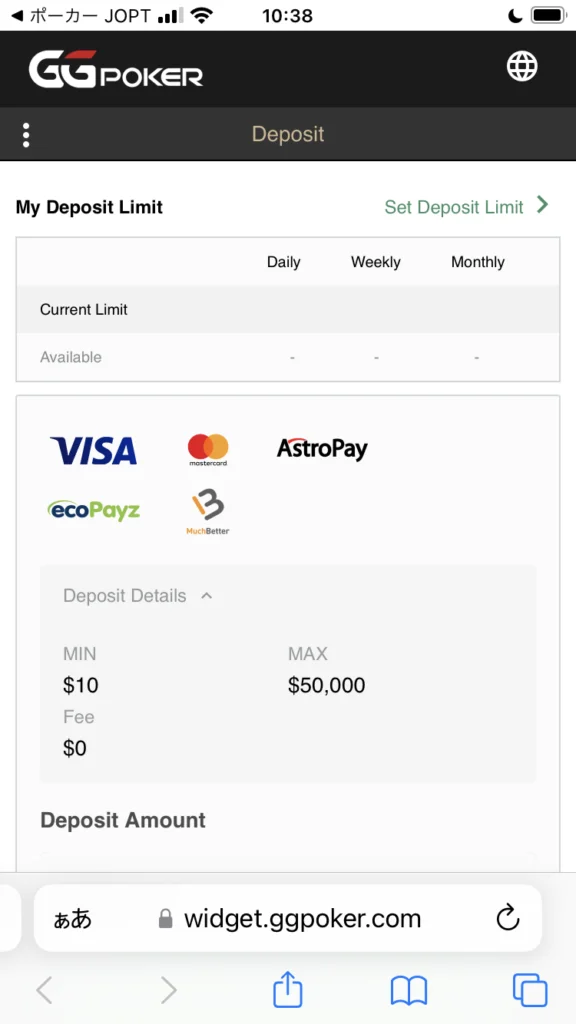Open Set Deposit Limit link
The height and width of the screenshot is (1024, 576).
(x=454, y=207)
